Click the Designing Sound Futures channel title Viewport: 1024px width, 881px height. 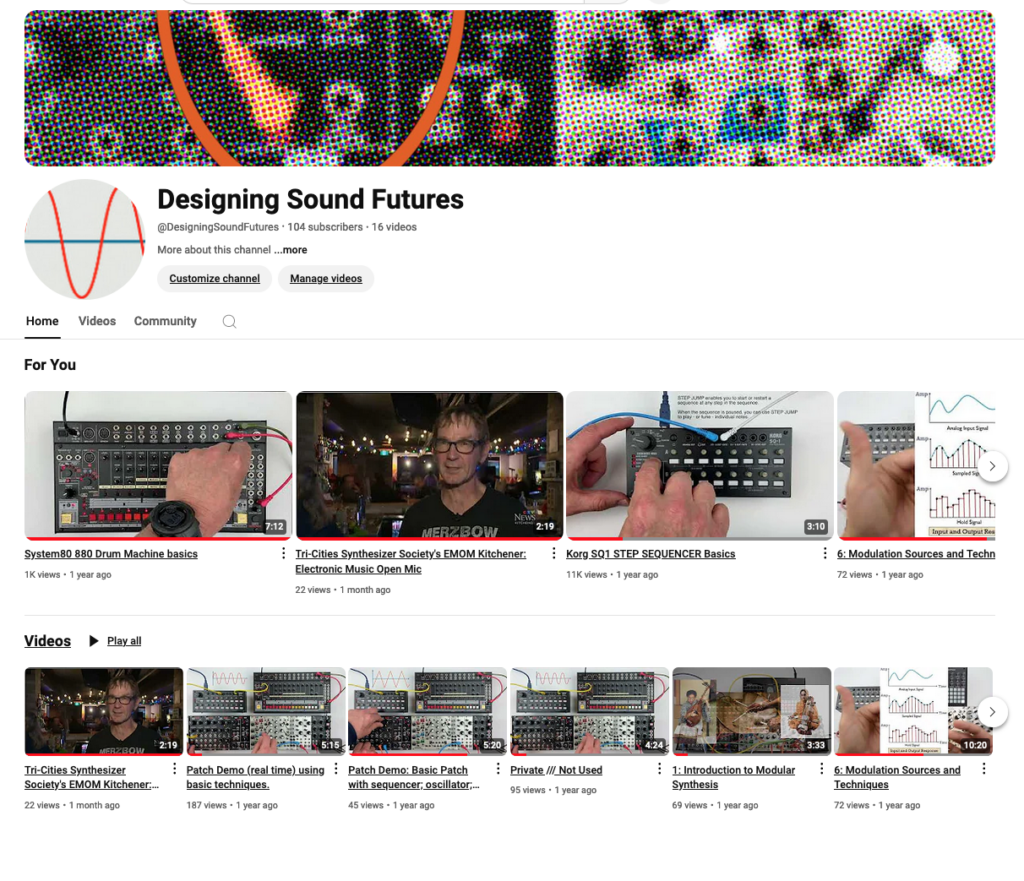311,199
